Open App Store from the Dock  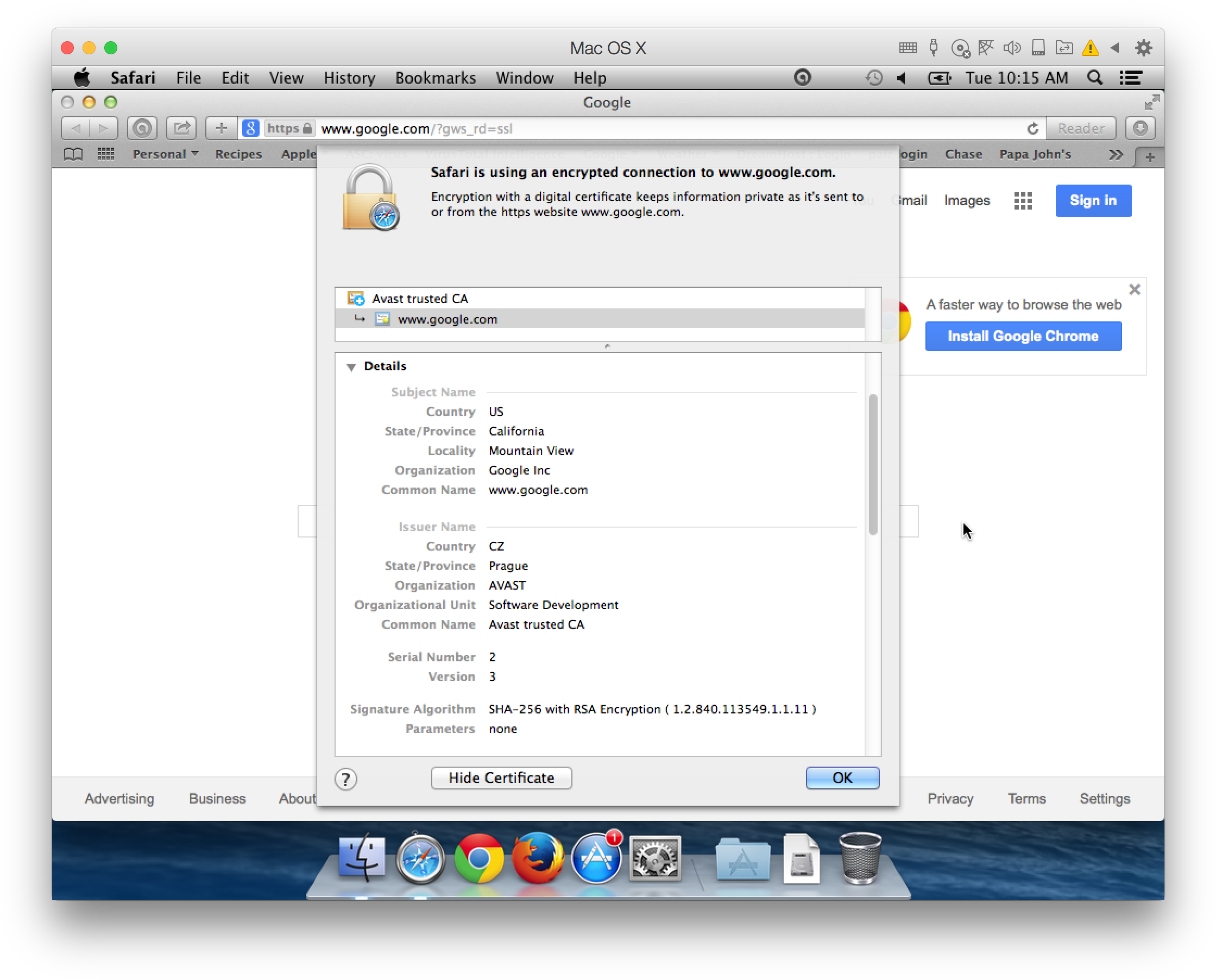click(597, 857)
